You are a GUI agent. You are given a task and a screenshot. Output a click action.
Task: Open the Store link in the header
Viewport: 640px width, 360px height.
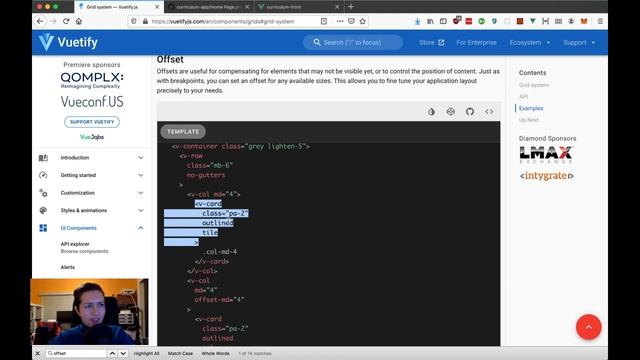pyautogui.click(x=431, y=42)
